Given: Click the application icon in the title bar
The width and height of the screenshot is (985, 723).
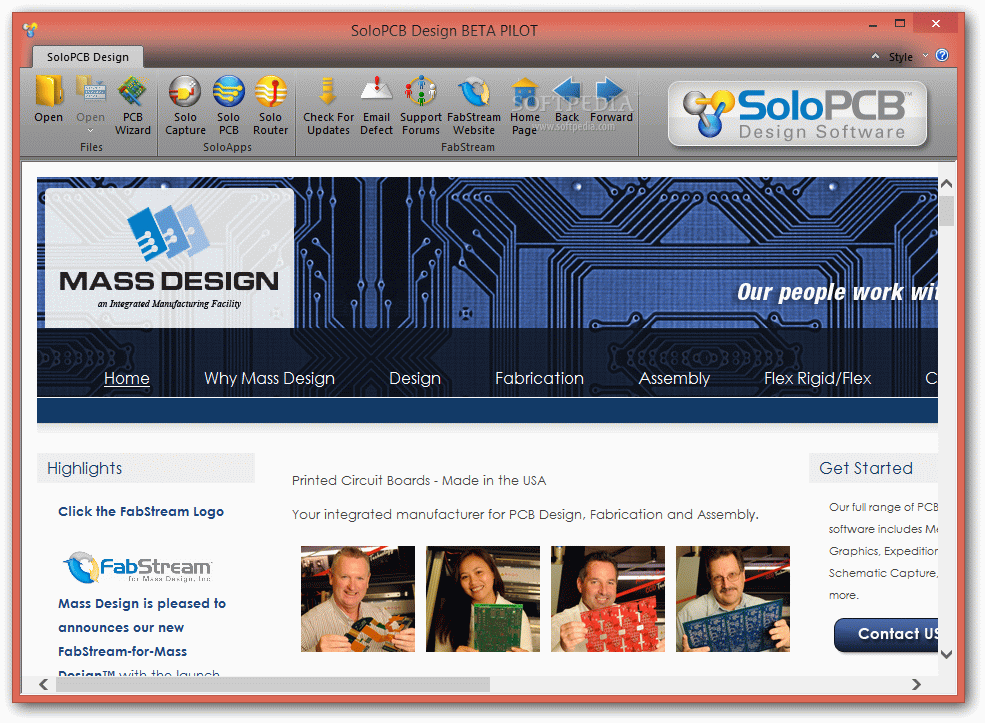Looking at the screenshot, I should click(x=30, y=30).
